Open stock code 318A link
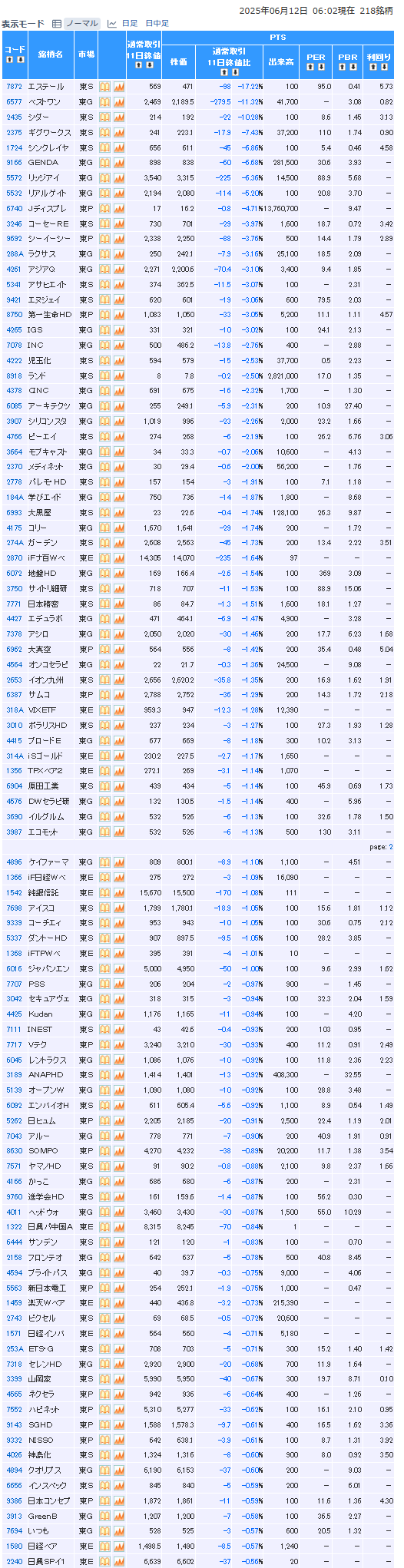The image size is (404, 1568). click(x=14, y=710)
